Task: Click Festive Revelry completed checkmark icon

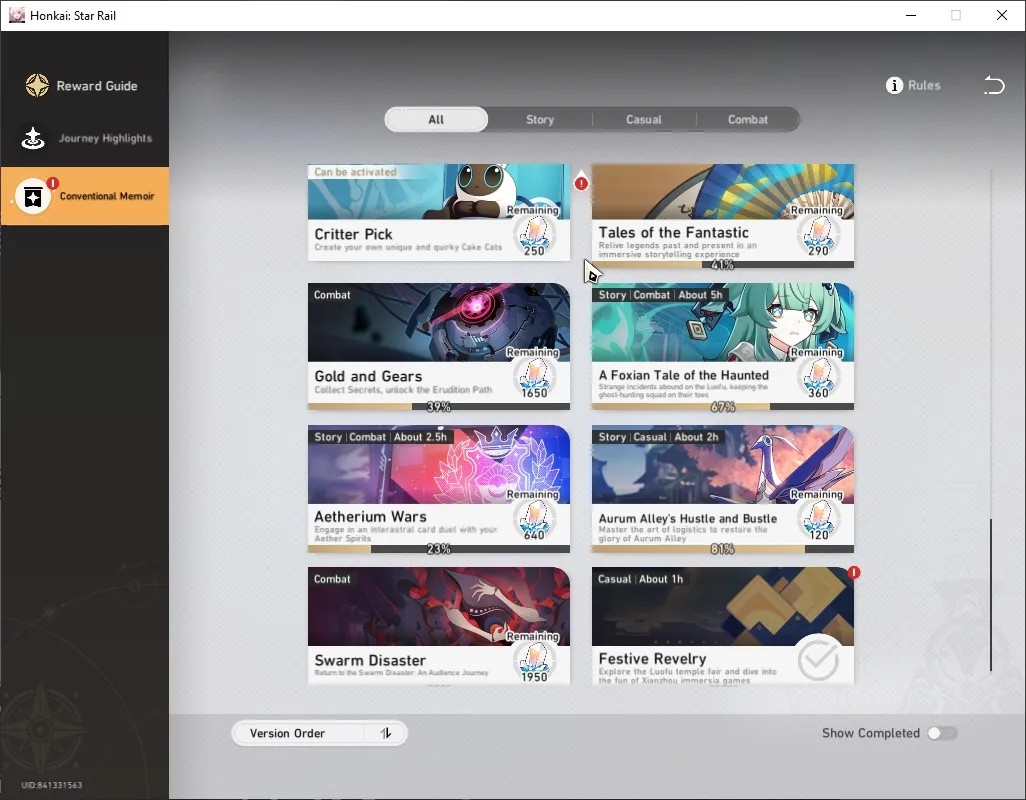Action: [x=819, y=660]
